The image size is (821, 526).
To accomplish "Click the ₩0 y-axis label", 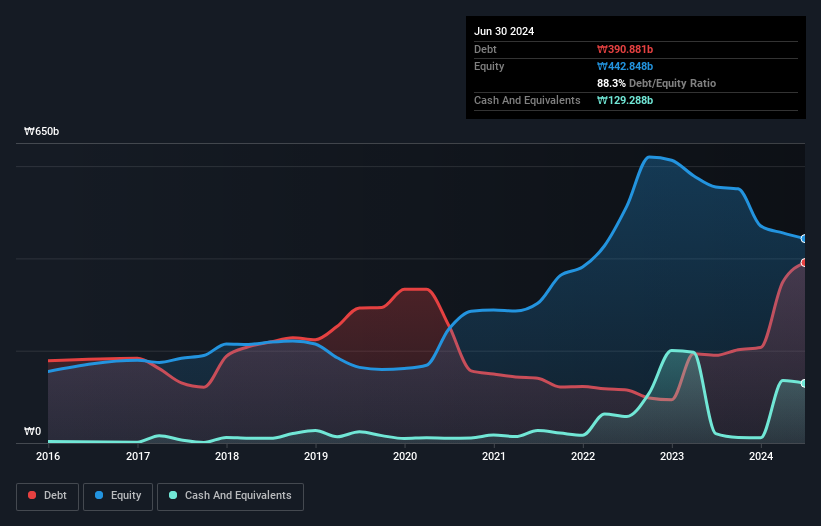I will (x=32, y=431).
